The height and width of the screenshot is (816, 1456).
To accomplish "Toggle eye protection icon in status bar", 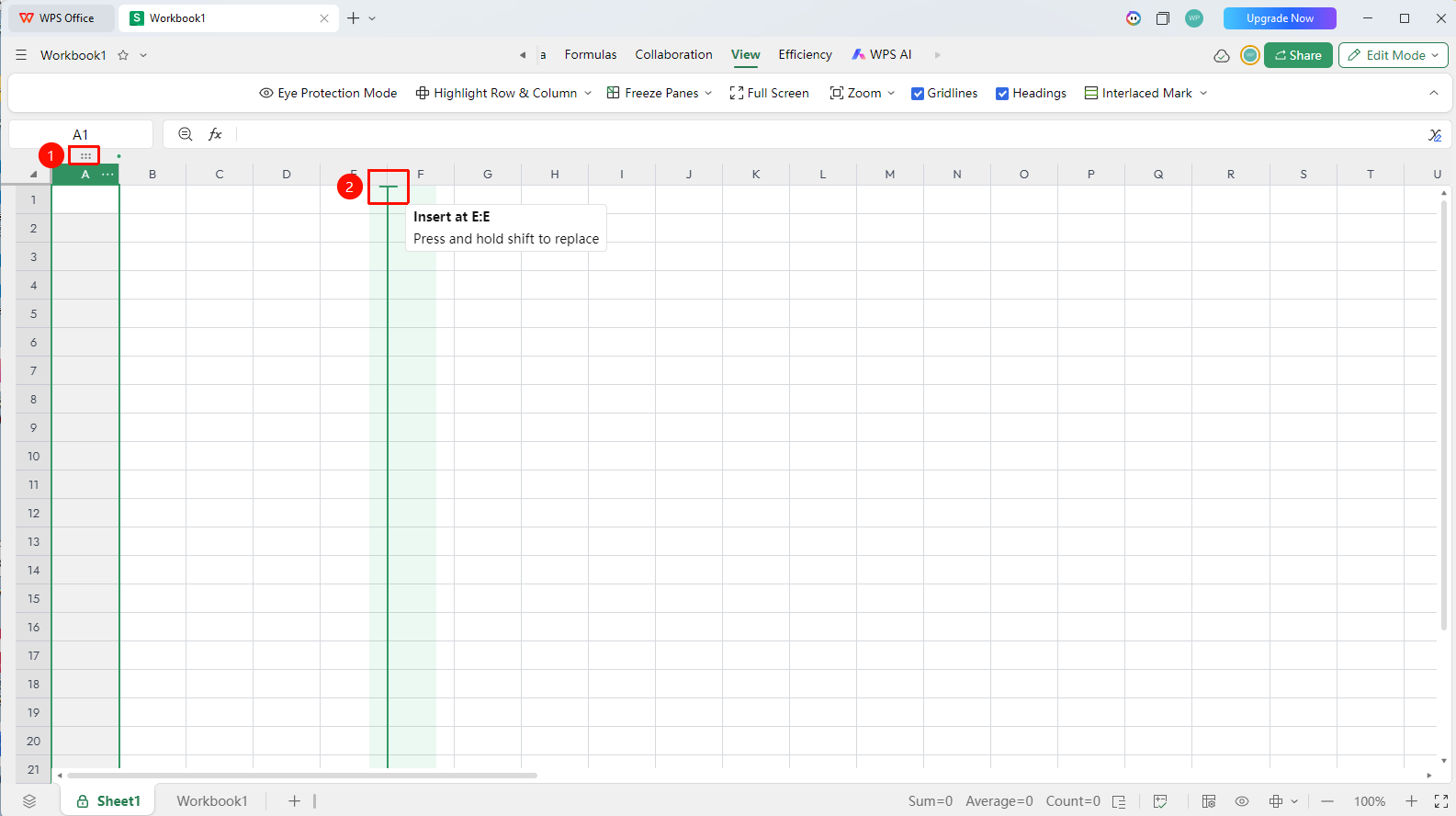I will [1242, 801].
